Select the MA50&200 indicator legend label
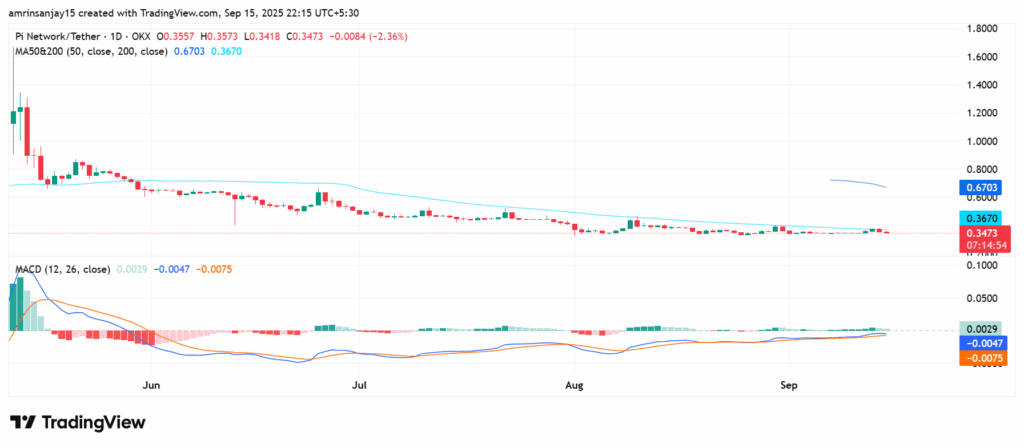This screenshot has width=1024, height=448. click(x=92, y=51)
